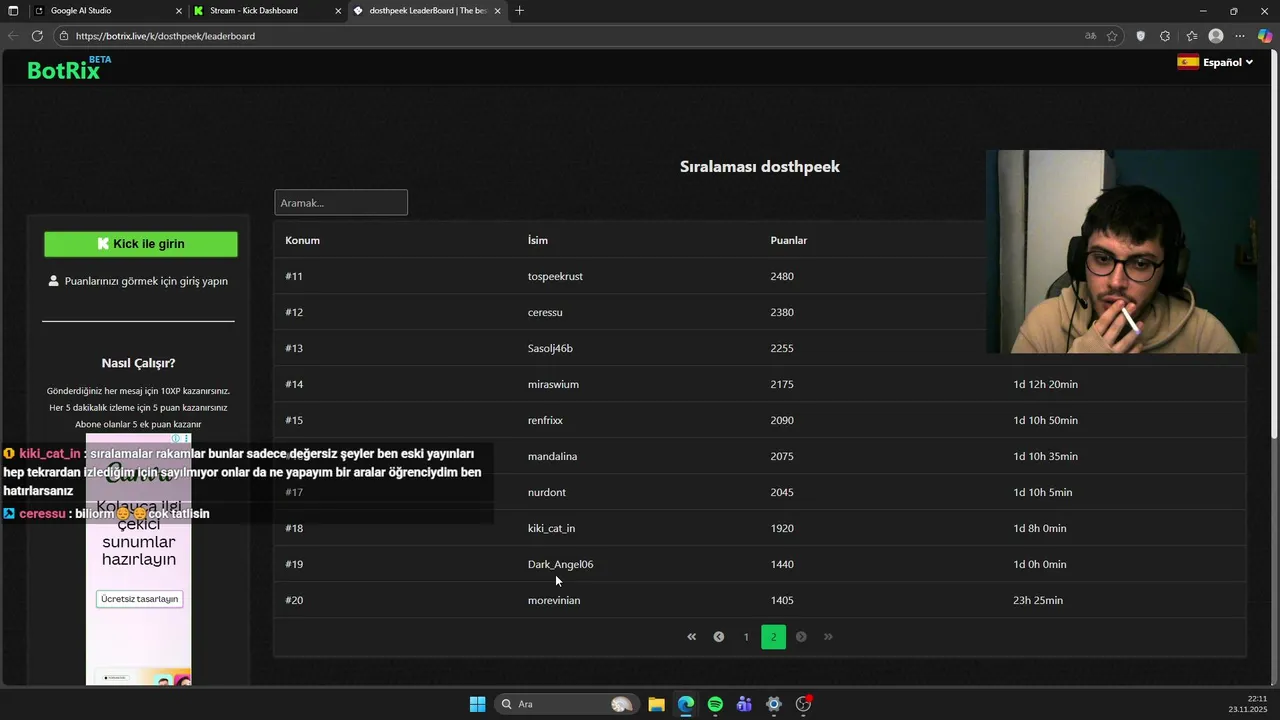The width and height of the screenshot is (1280, 720).
Task: Click the name morevinian in row #20
Action: point(554,600)
